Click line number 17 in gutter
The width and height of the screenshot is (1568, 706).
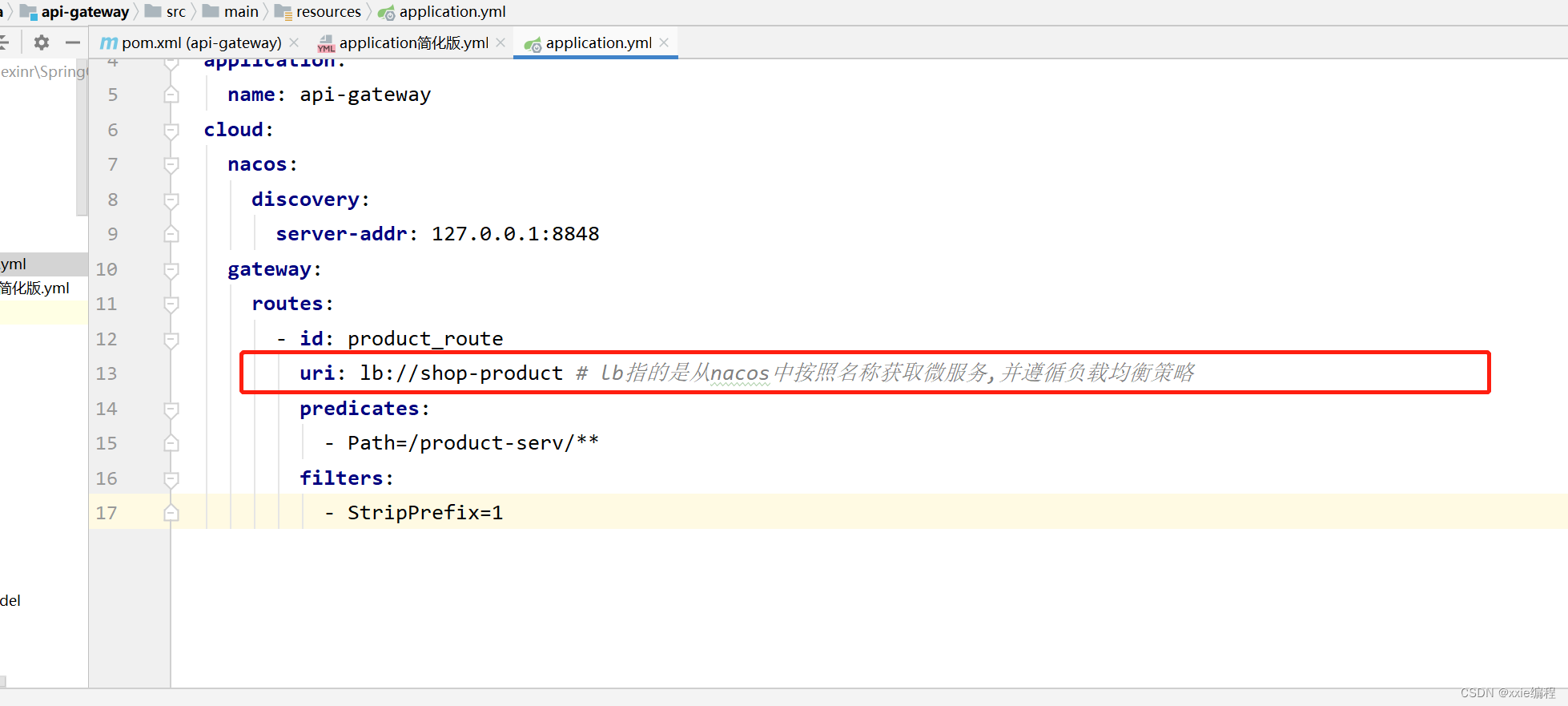coord(107,513)
